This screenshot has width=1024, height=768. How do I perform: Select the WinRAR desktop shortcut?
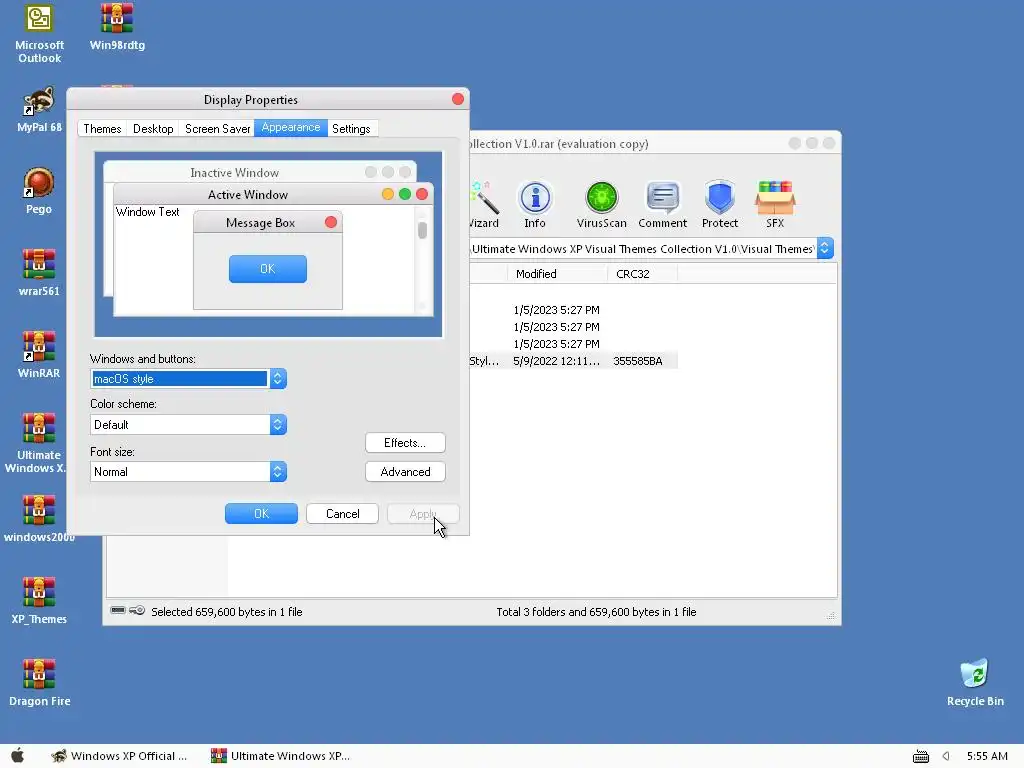pos(39,355)
